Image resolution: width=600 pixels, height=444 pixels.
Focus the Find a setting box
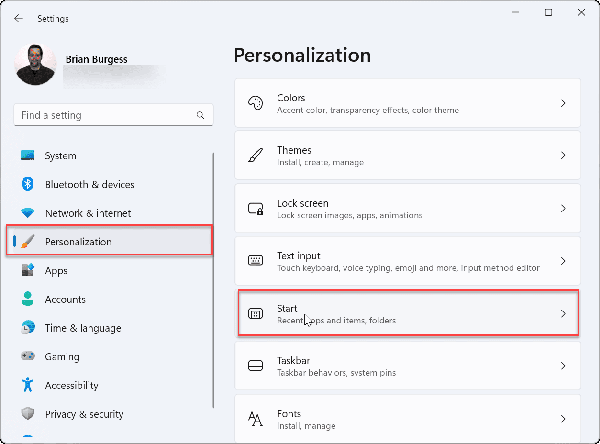click(x=113, y=115)
